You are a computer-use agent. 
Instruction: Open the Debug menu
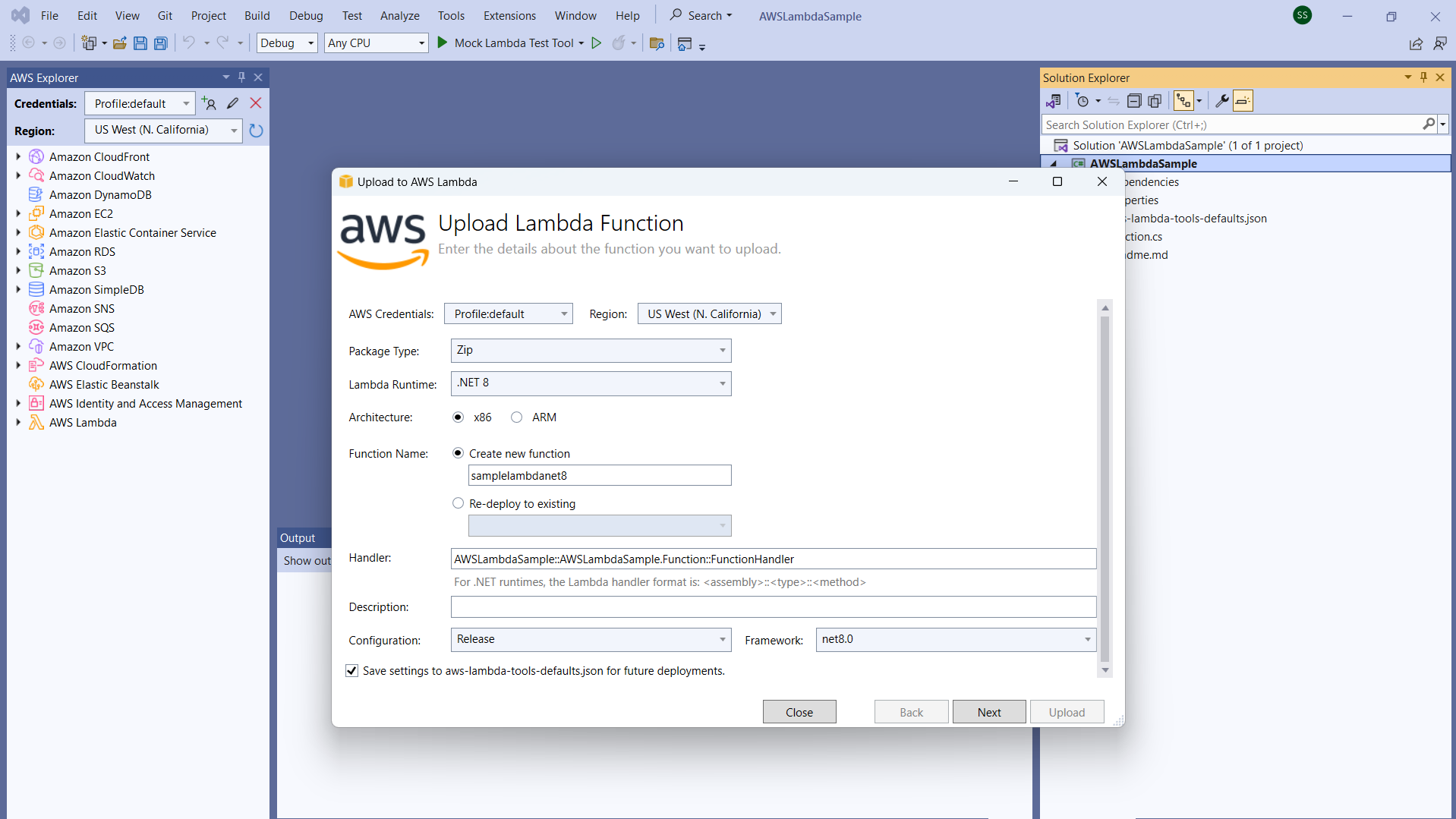tap(305, 15)
